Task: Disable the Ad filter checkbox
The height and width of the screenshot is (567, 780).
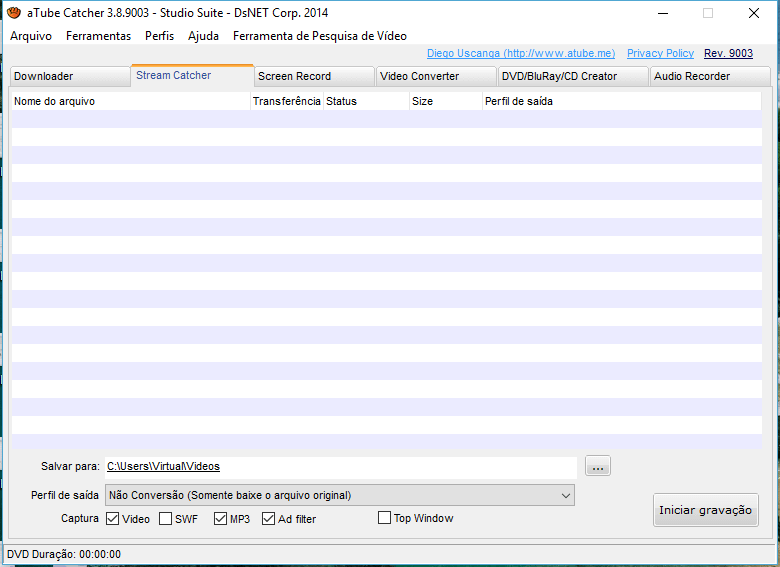Action: tap(269, 519)
